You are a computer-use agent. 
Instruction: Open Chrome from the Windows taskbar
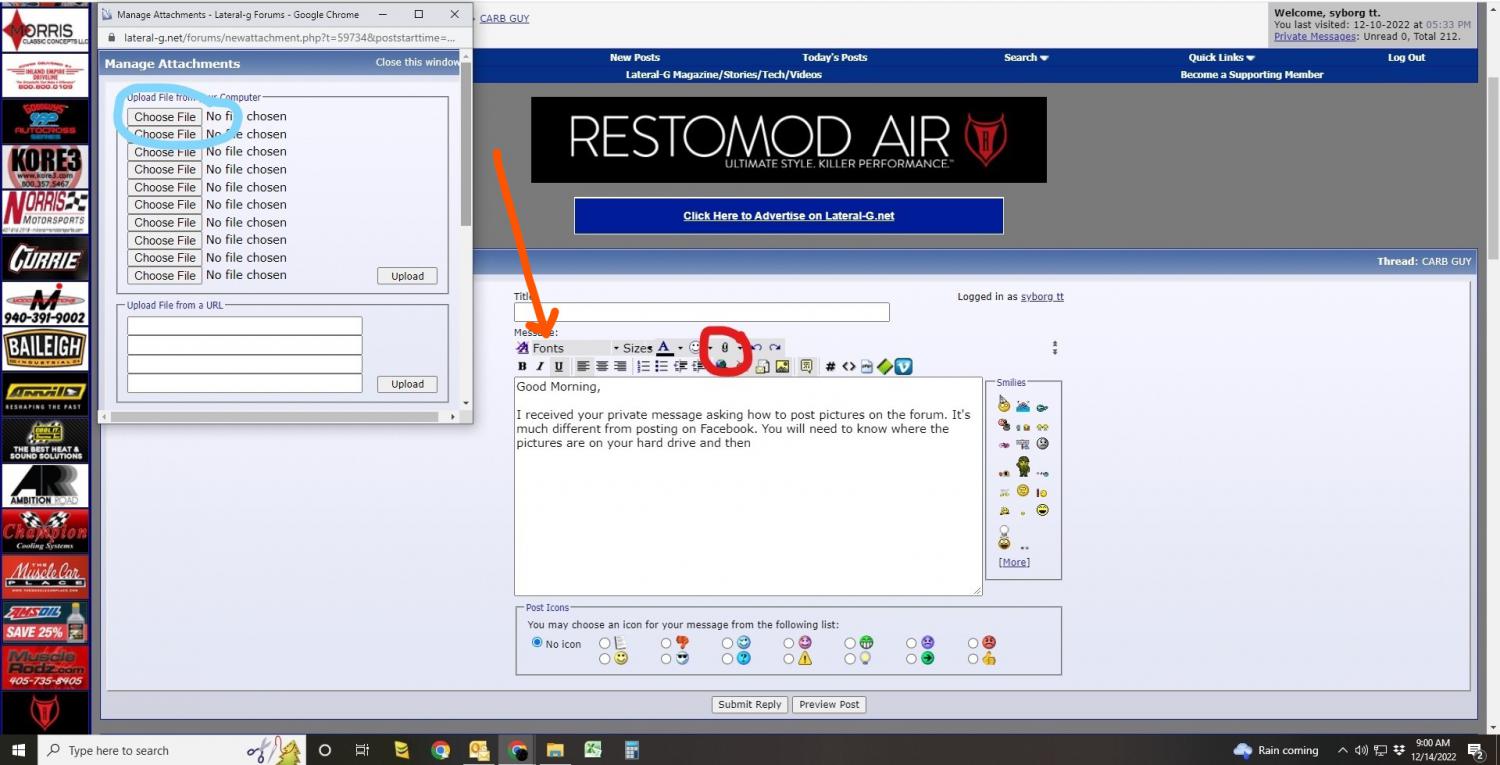[441, 750]
